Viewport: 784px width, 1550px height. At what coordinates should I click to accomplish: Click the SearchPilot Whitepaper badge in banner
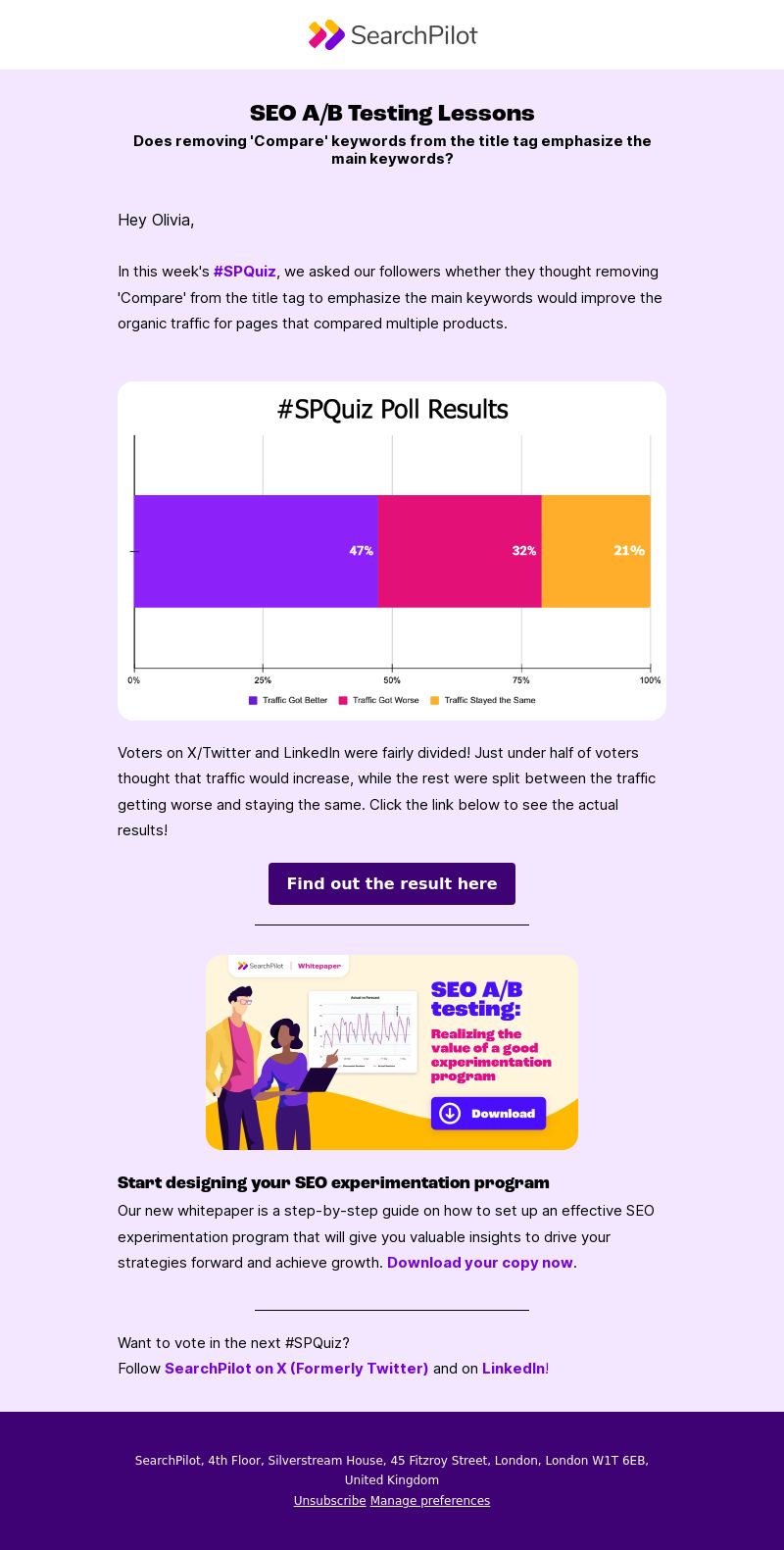289,966
